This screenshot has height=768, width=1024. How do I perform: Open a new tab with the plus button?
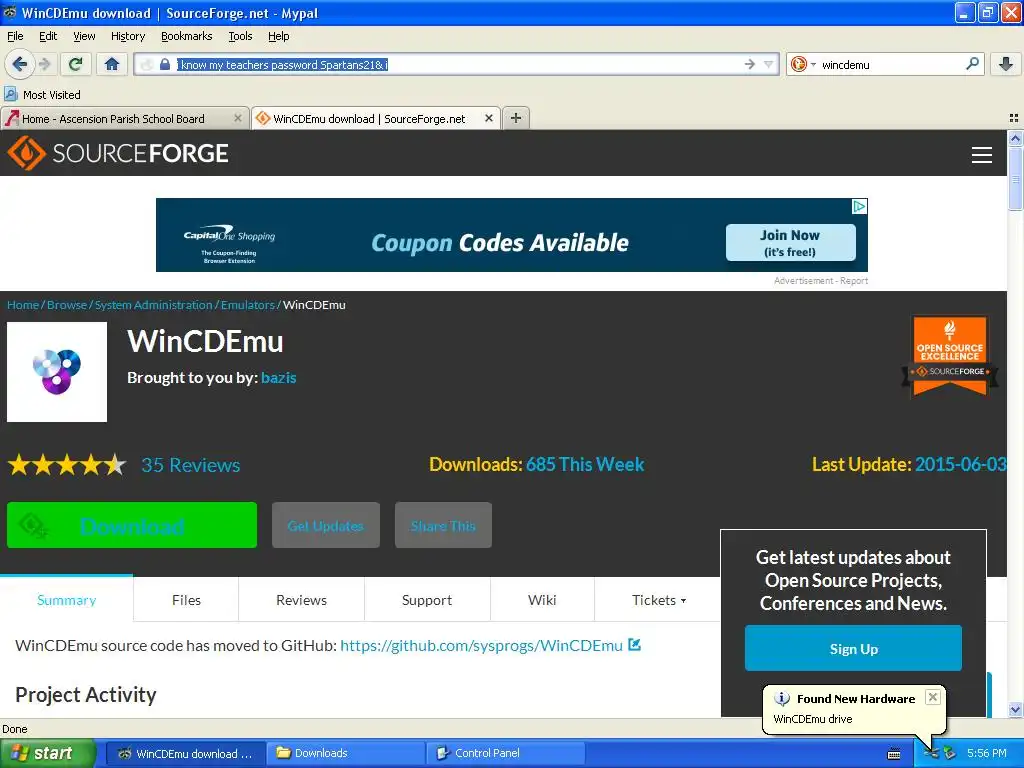point(516,118)
